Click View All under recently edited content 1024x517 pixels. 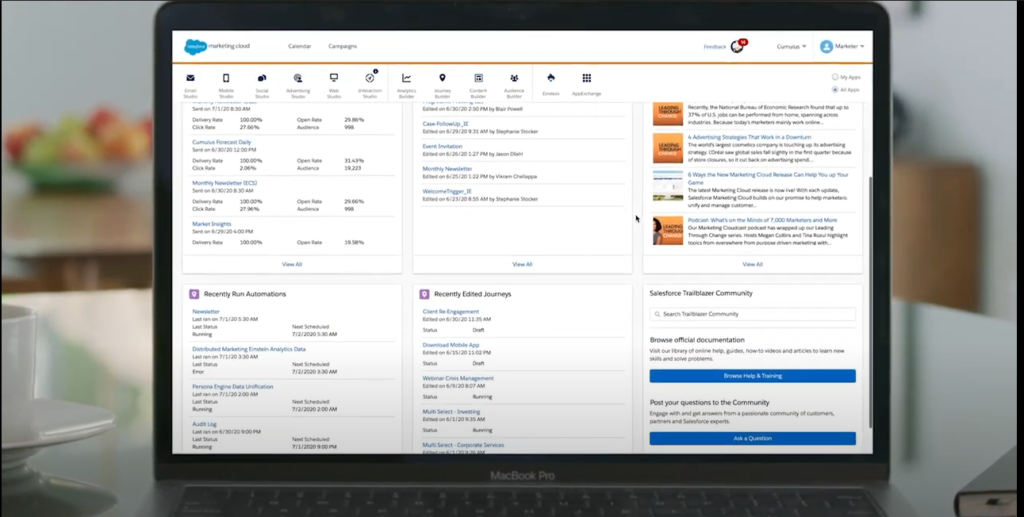point(522,264)
